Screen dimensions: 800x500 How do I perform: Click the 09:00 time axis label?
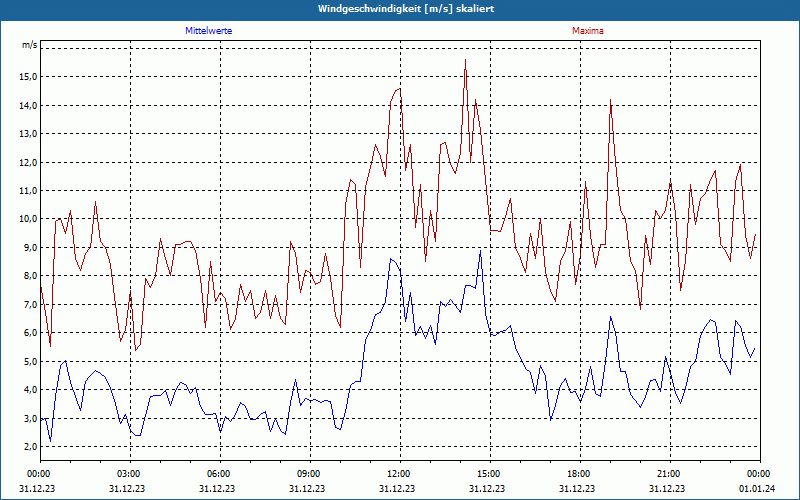308,474
